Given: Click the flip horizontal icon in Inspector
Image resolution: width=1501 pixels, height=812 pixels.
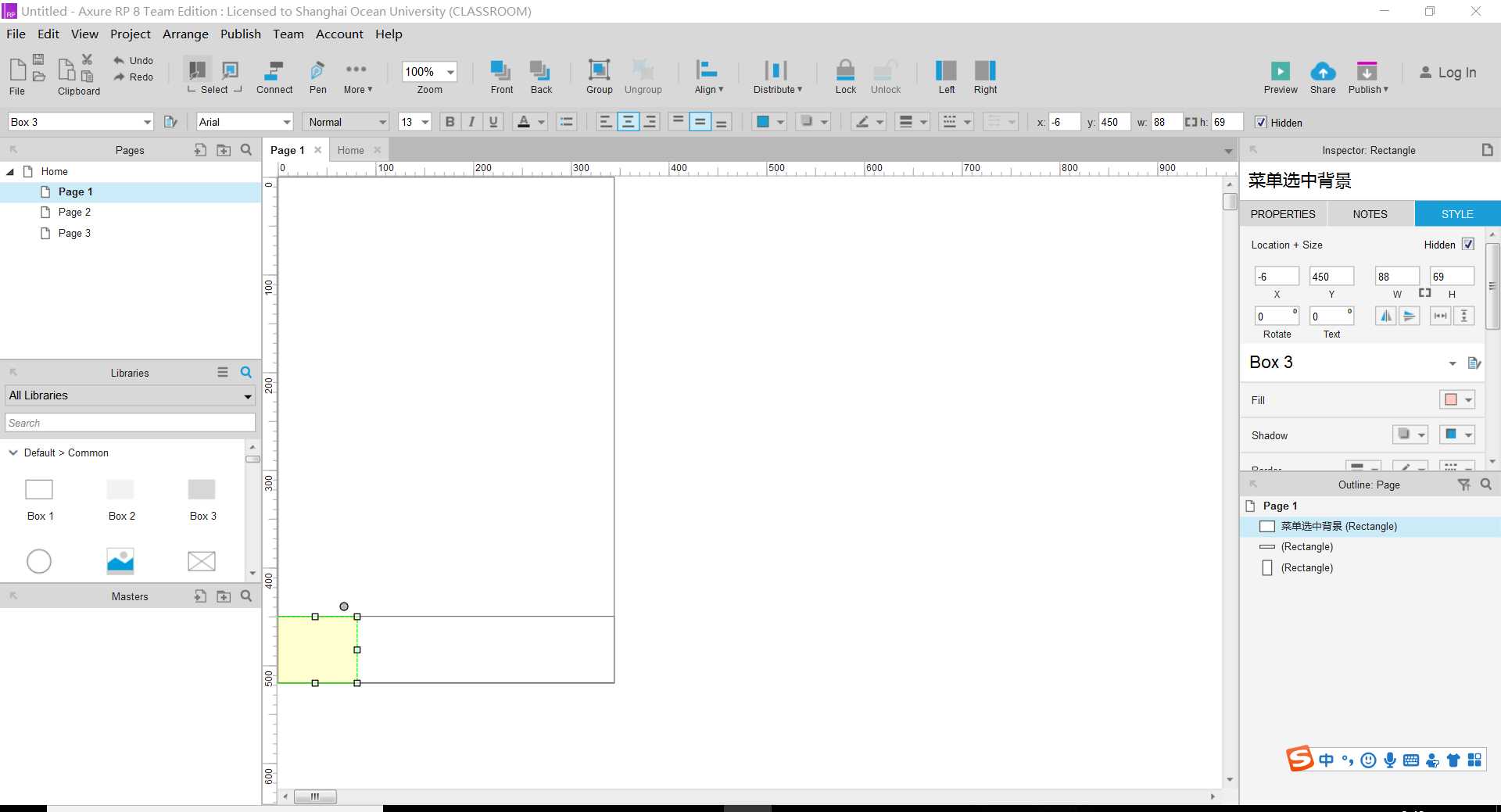Looking at the screenshot, I should coord(1386,316).
